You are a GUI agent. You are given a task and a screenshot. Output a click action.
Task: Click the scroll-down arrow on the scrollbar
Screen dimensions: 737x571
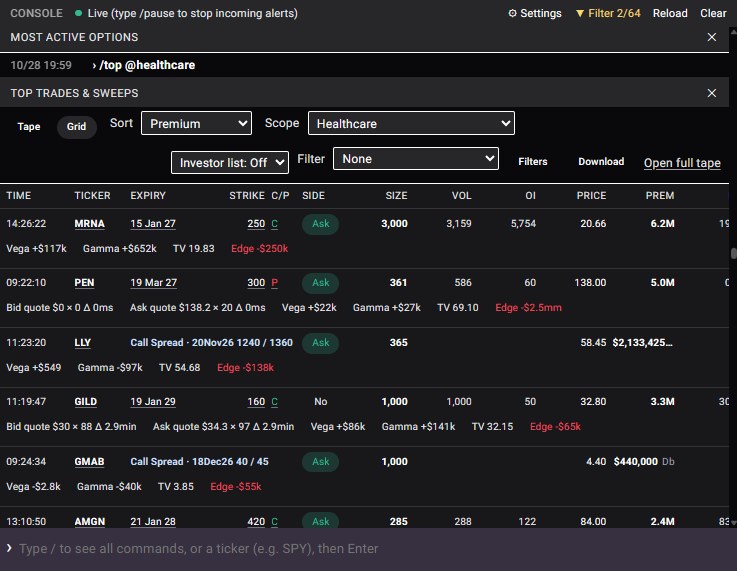pos(733,523)
